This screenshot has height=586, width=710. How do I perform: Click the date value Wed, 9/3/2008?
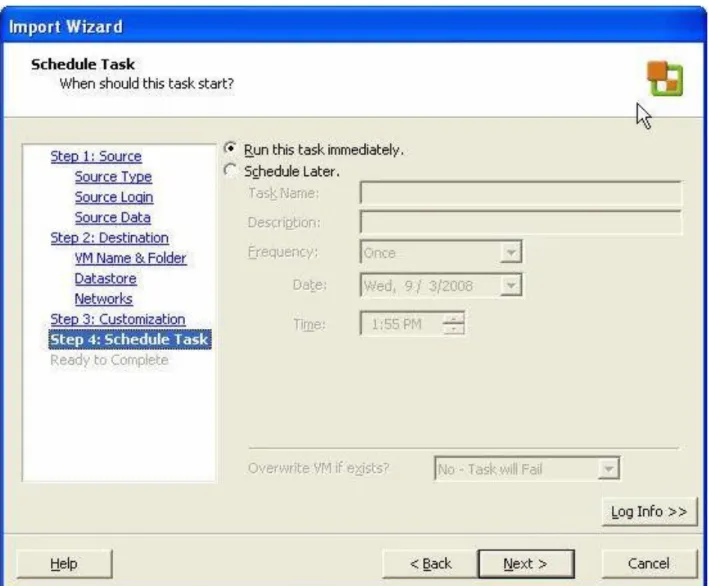[x=418, y=286]
